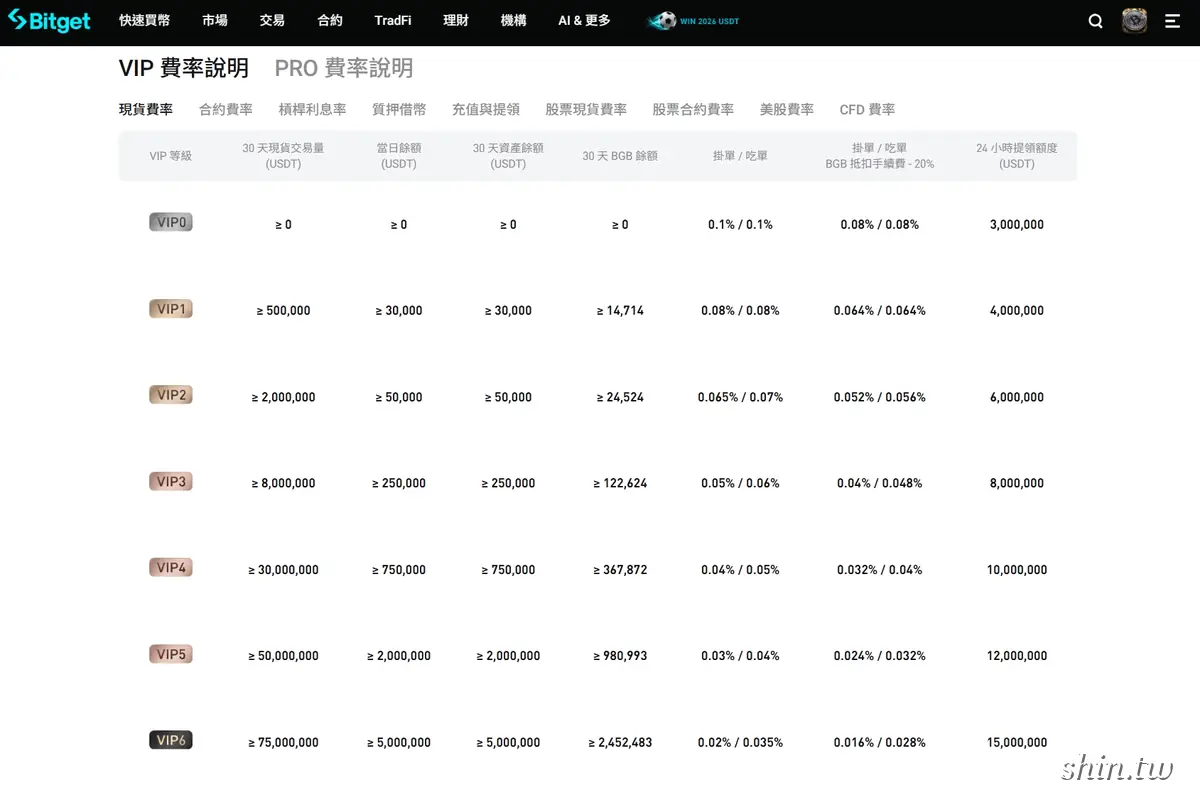The image size is (1200, 800).
Task: Click the 0.065% / 0.07% fee cell
Action: click(x=740, y=397)
